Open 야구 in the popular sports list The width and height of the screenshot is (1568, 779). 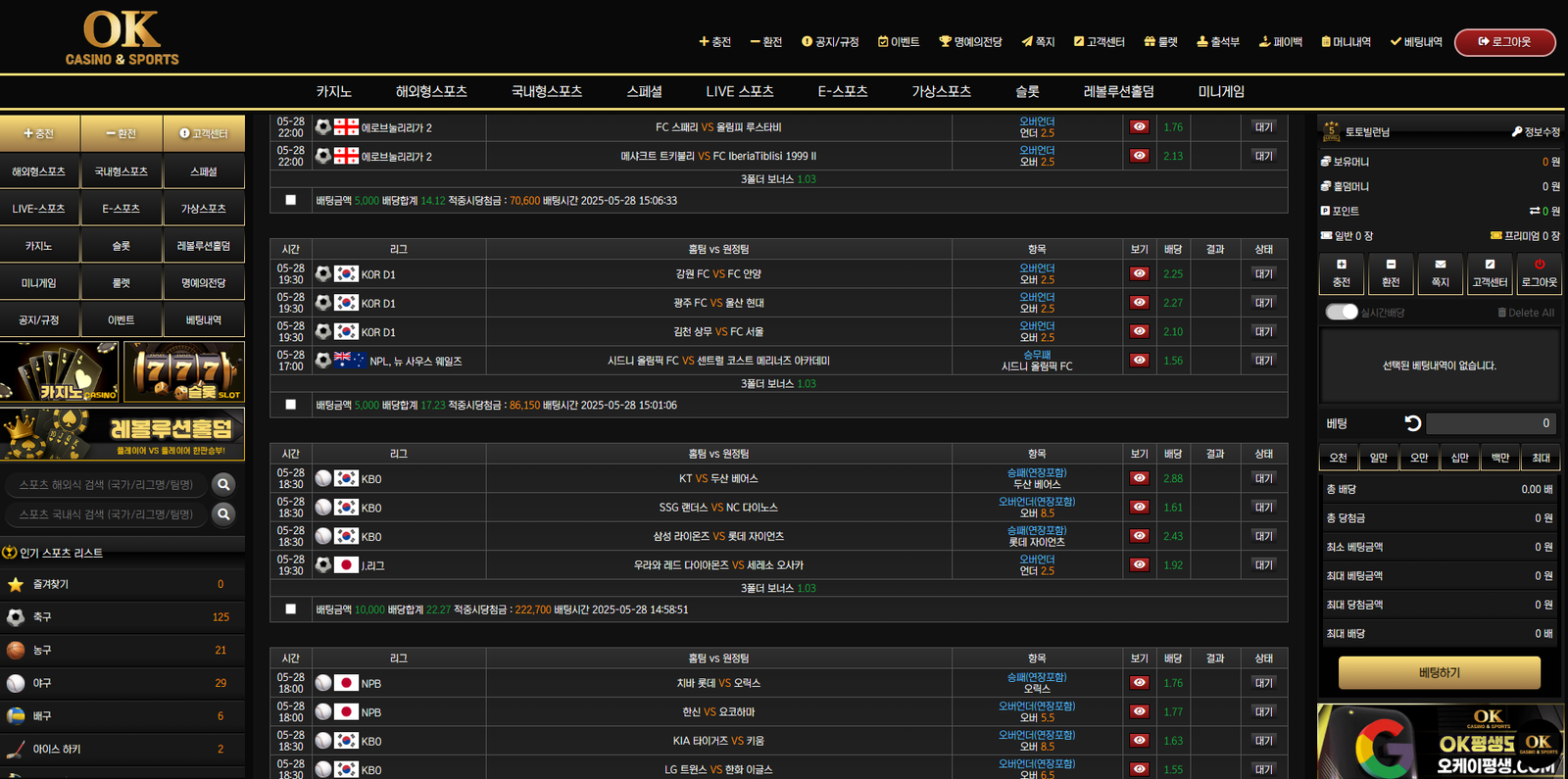[42, 683]
